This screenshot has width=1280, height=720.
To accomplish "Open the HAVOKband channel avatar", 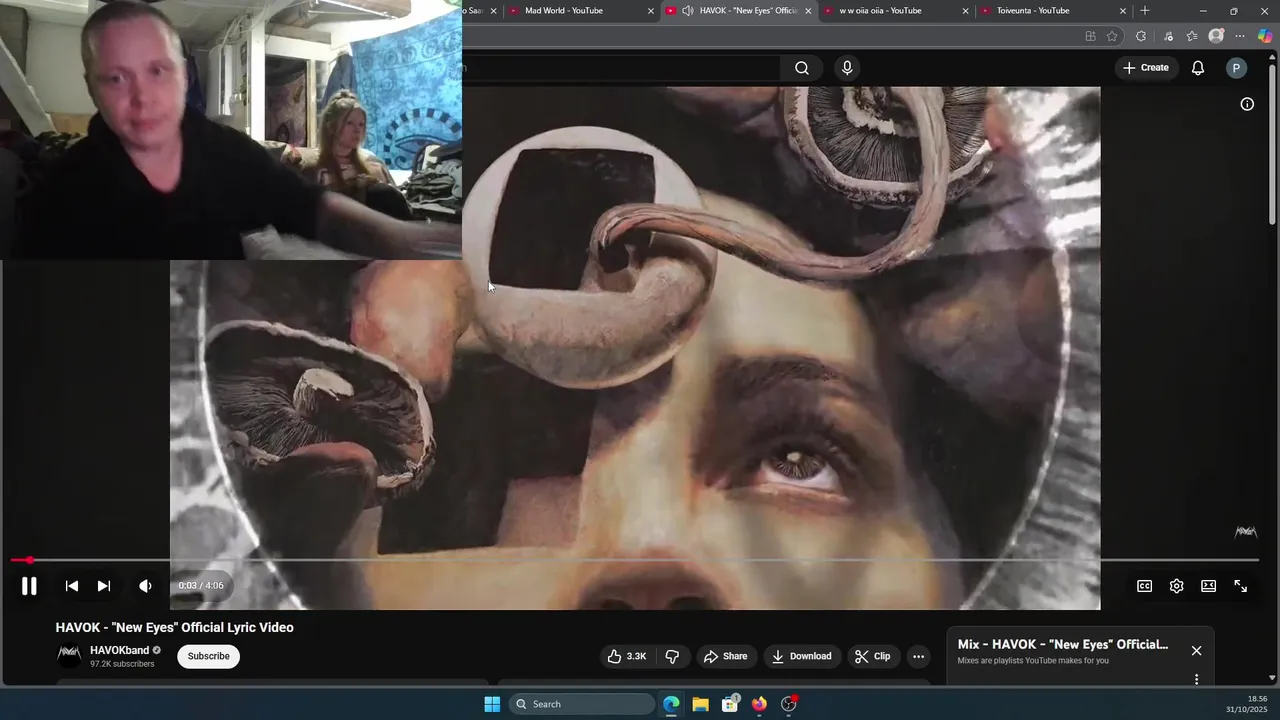I will tap(69, 656).
